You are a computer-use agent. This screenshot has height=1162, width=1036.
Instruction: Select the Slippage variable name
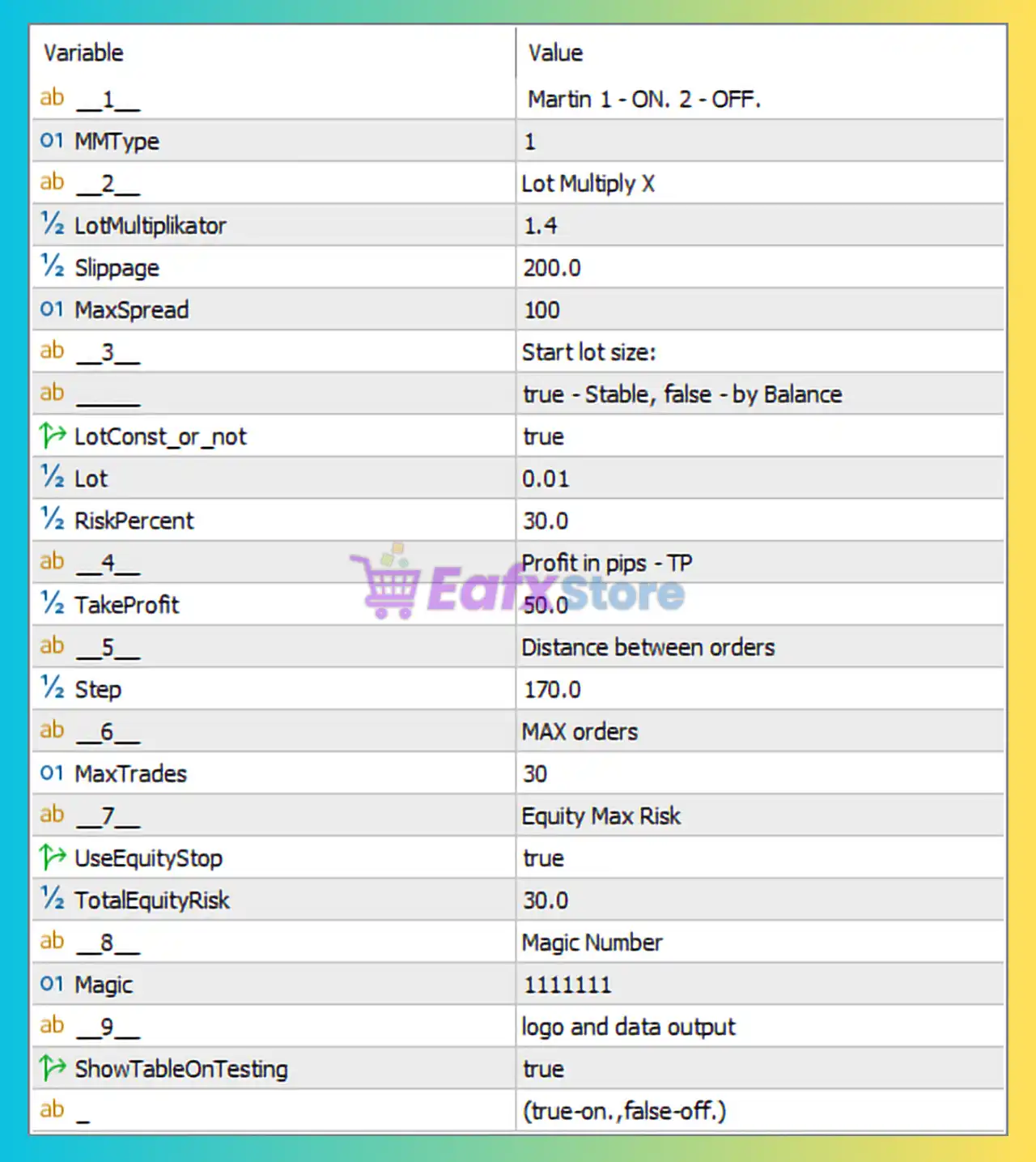click(x=117, y=268)
